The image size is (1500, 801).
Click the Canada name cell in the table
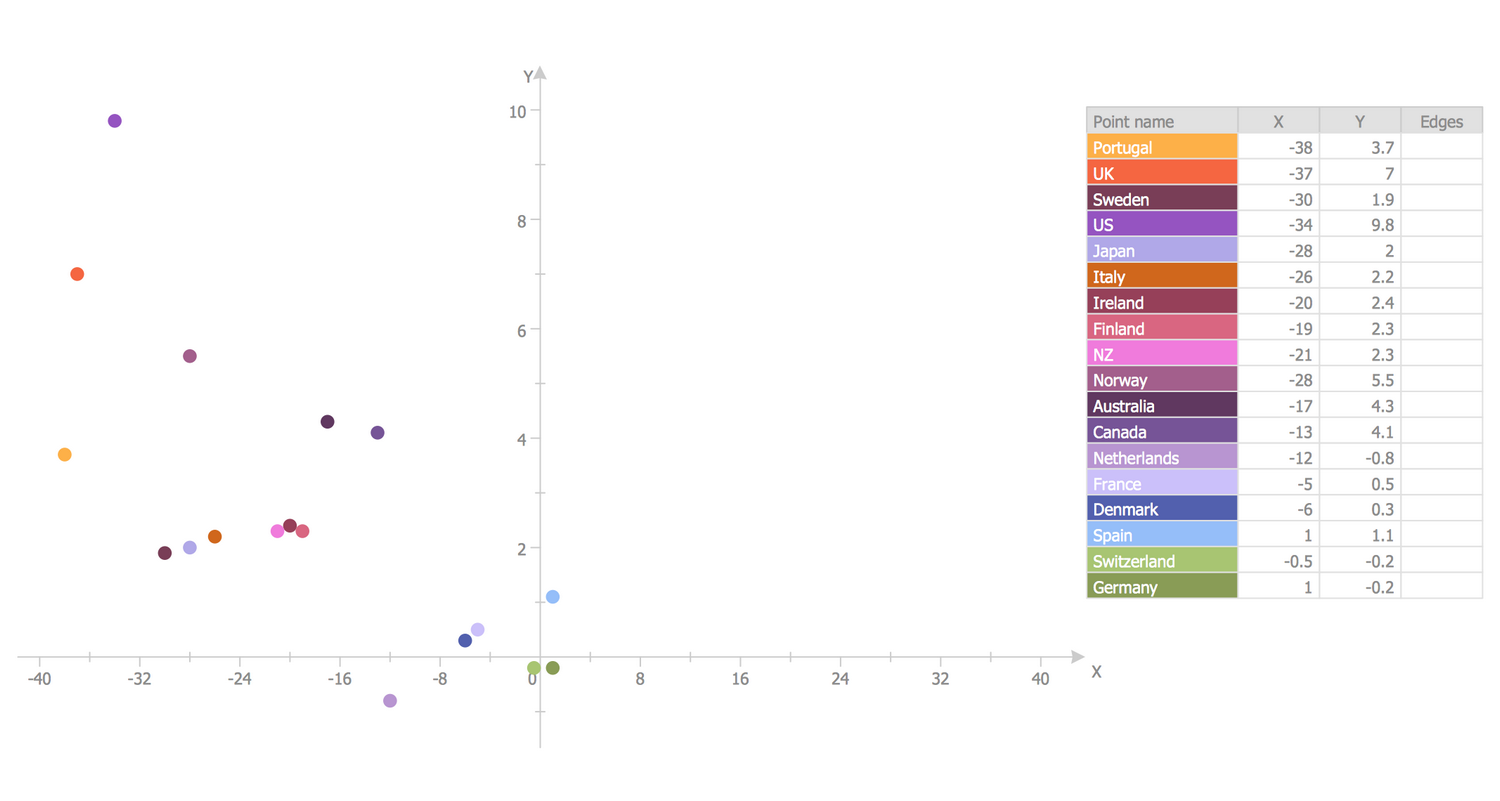1162,432
